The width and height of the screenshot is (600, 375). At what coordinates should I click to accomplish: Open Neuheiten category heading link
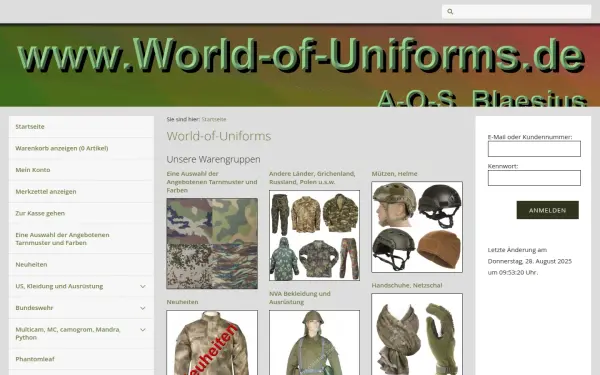182,302
